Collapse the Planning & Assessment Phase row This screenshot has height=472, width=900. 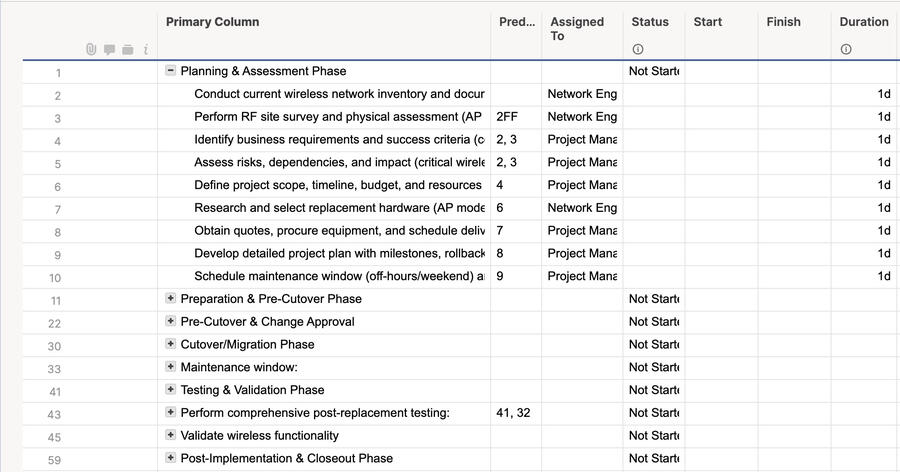pos(171,71)
